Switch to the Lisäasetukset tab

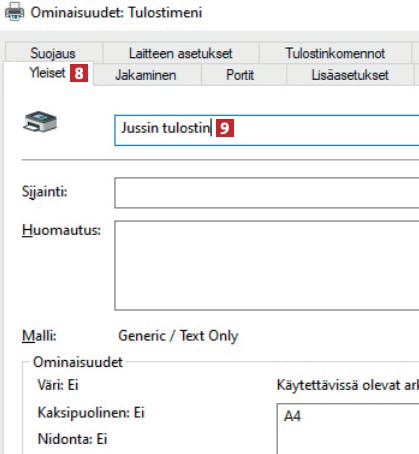350,75
